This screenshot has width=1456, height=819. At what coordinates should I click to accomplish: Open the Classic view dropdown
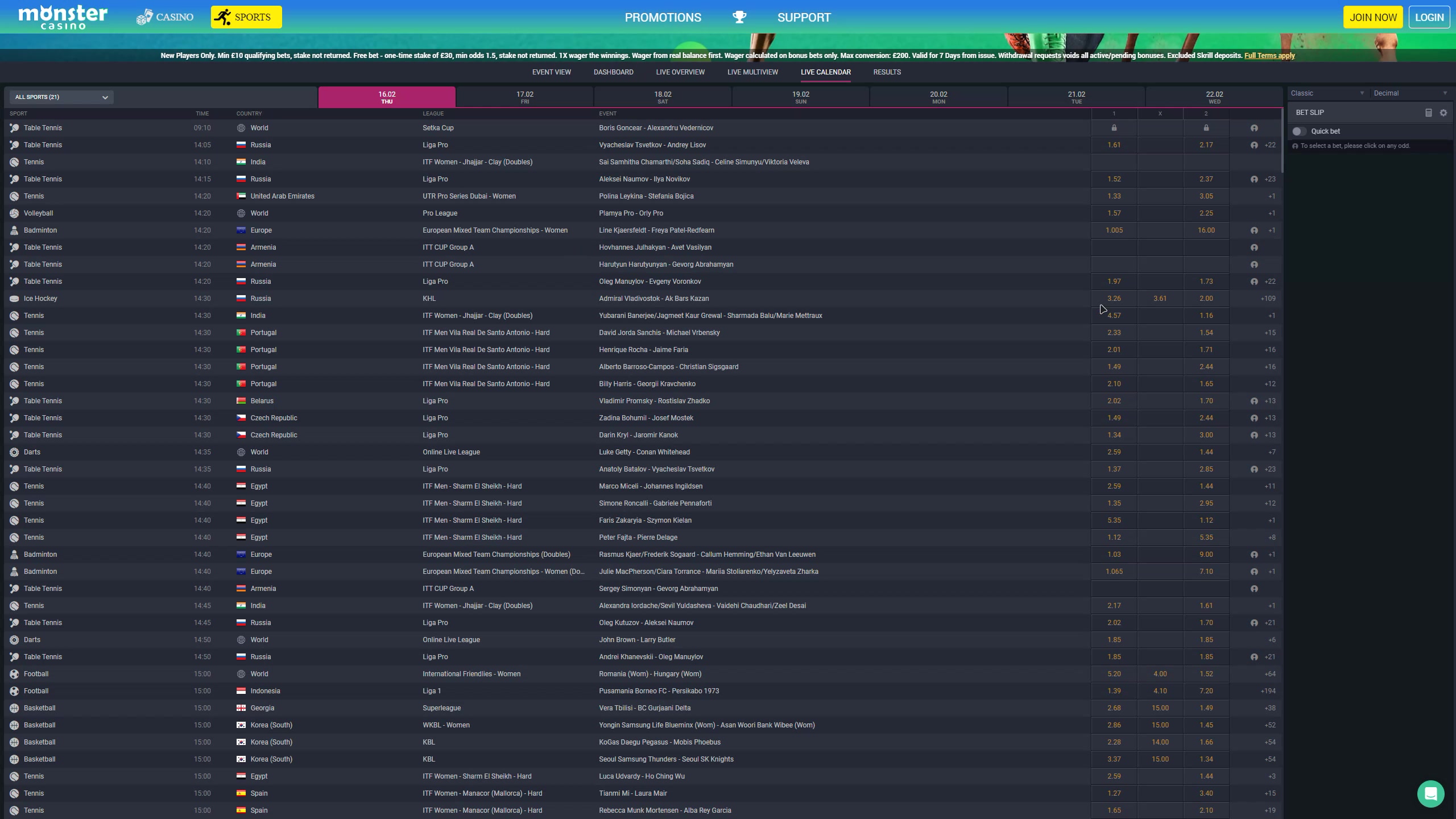[1327, 93]
